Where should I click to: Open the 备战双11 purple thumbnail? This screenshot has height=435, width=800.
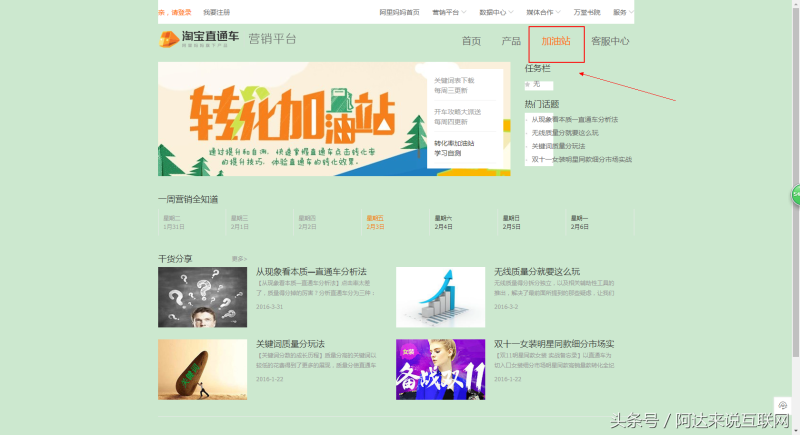[440, 370]
